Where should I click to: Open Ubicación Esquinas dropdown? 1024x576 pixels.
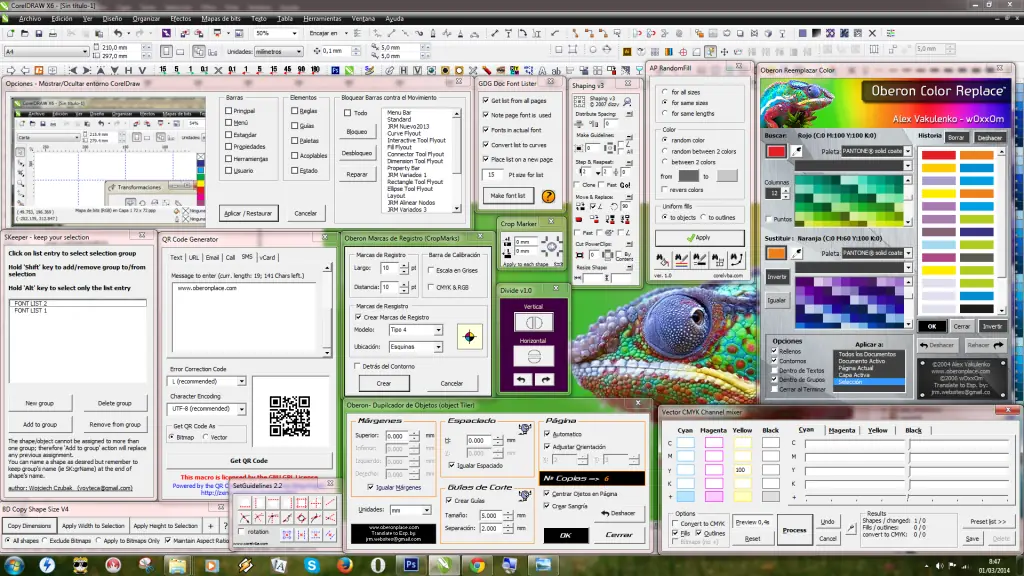(438, 347)
